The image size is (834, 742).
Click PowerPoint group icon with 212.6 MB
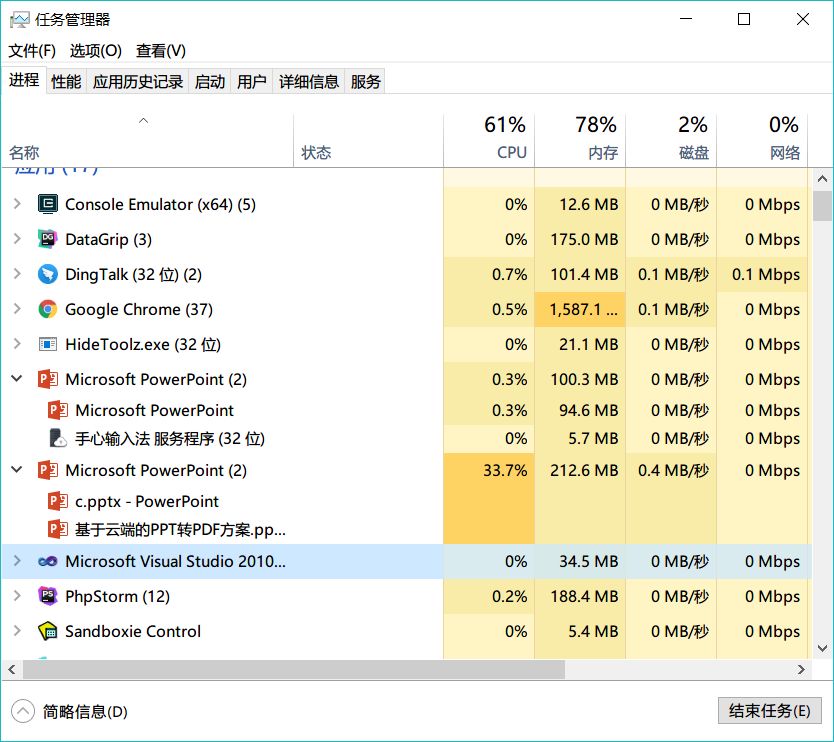(48, 470)
